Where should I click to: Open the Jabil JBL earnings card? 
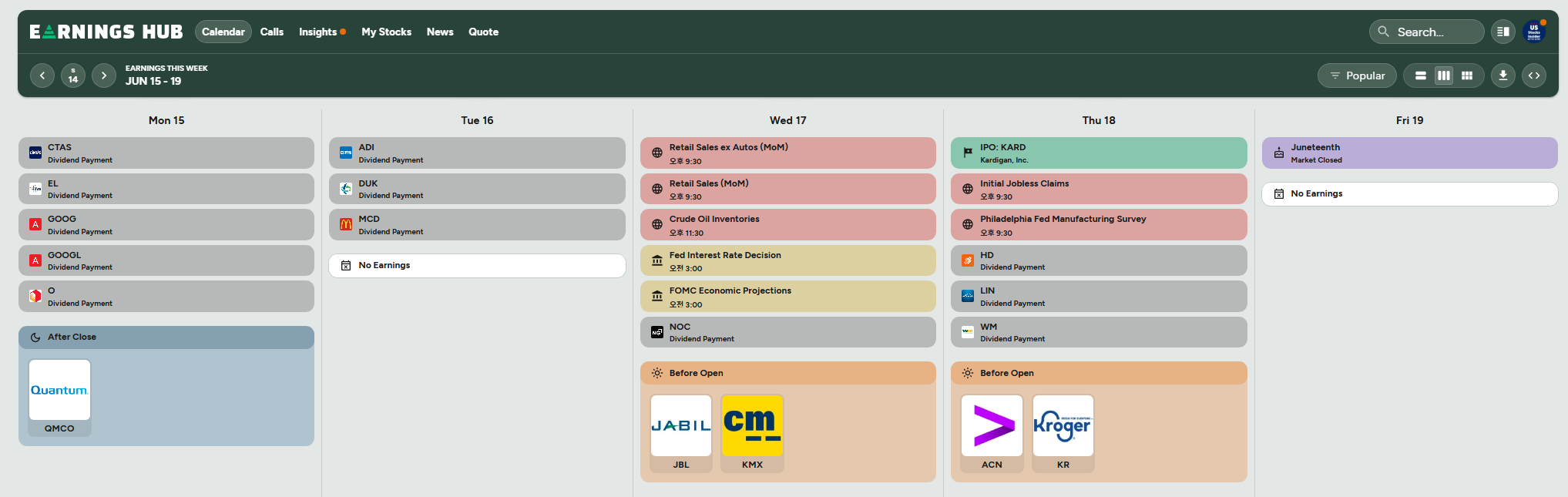pyautogui.click(x=681, y=433)
